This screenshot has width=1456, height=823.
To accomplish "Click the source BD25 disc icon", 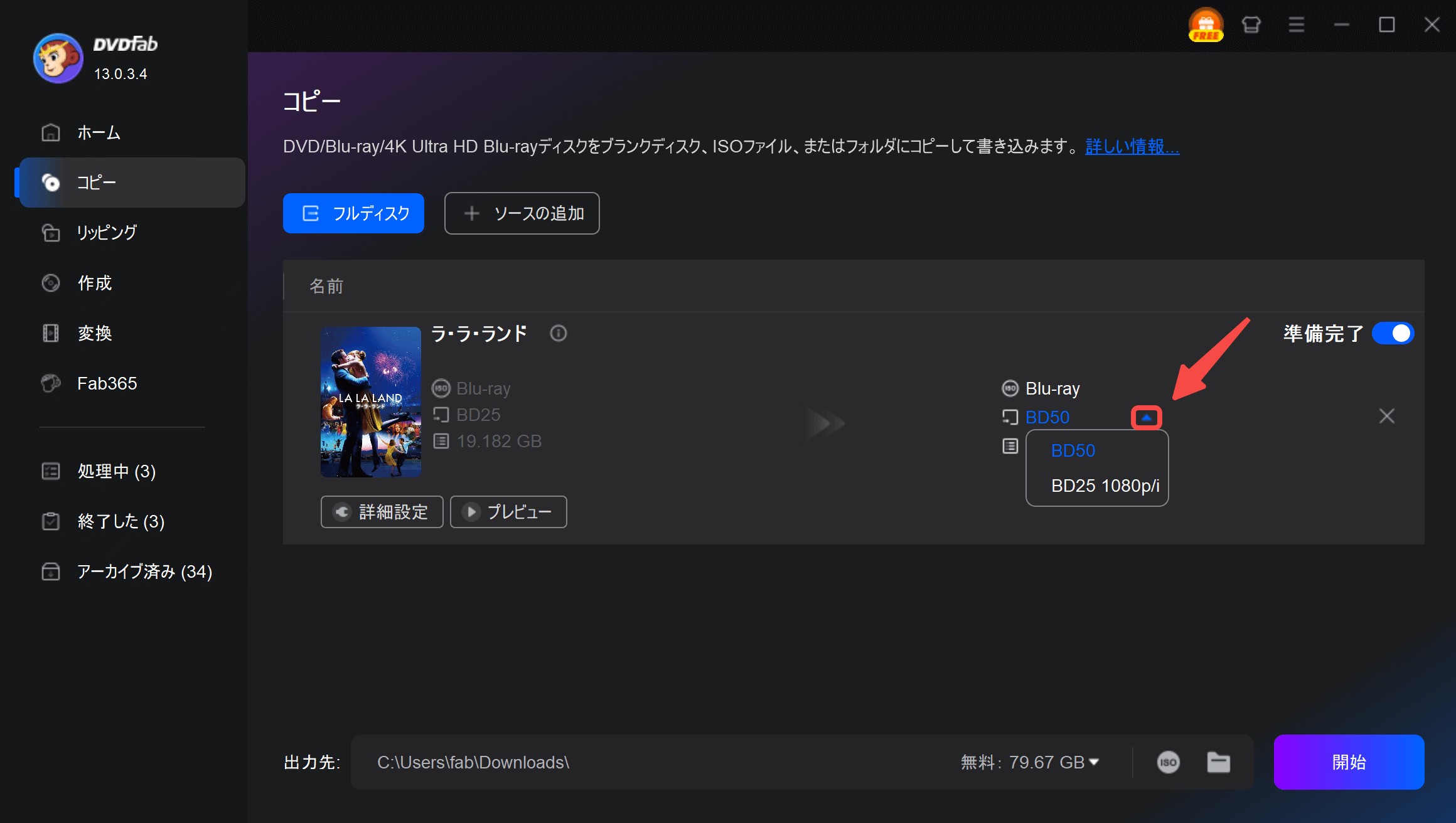I will click(441, 415).
